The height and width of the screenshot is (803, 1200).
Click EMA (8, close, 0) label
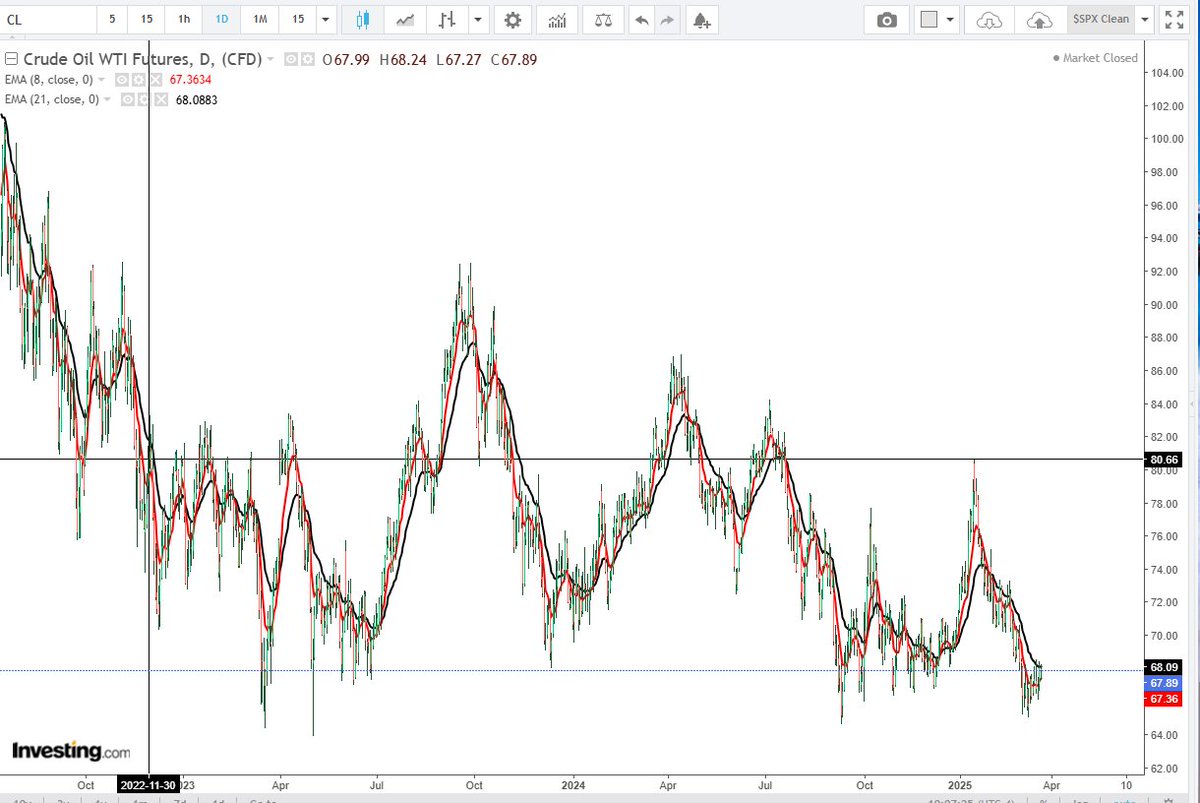coord(49,80)
